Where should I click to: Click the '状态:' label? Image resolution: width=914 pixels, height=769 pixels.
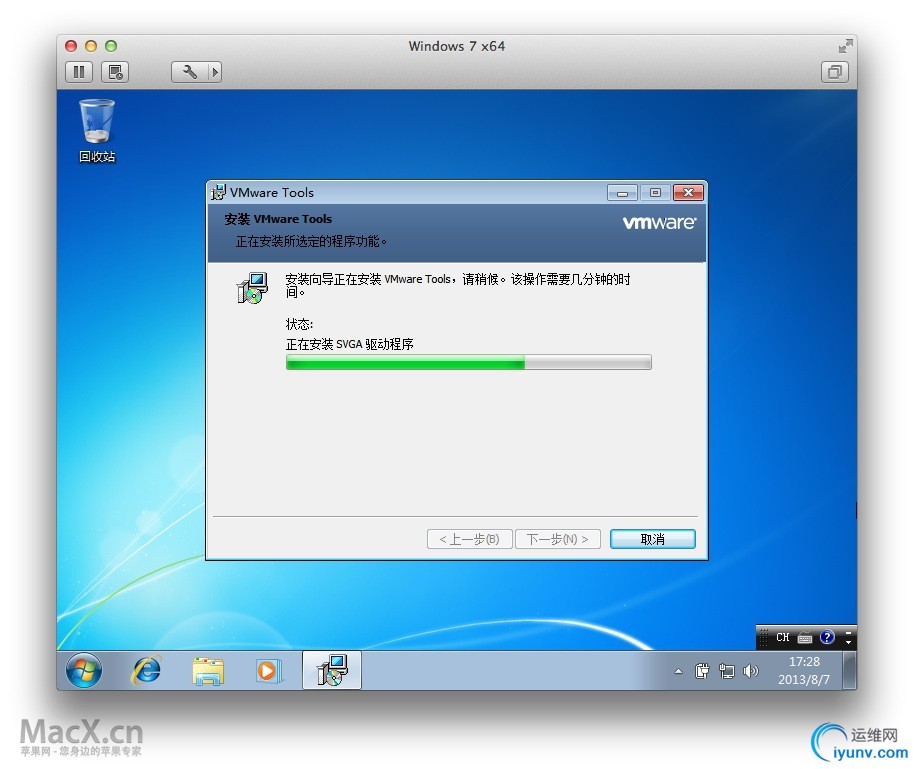[x=299, y=324]
